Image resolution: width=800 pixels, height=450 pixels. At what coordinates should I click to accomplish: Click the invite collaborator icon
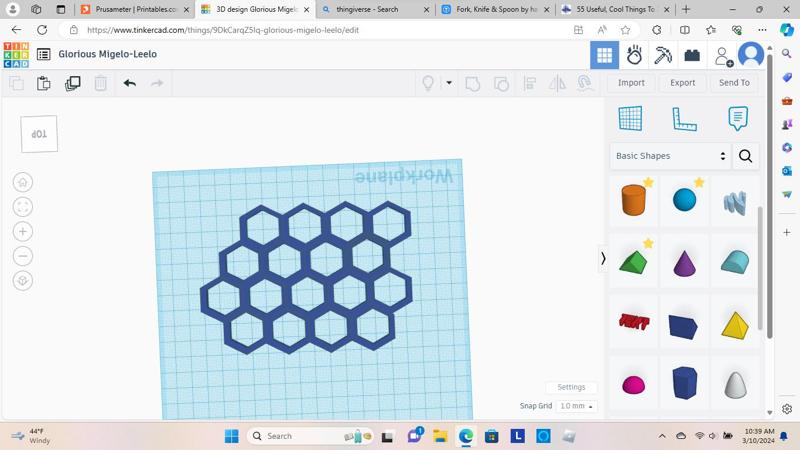point(723,56)
